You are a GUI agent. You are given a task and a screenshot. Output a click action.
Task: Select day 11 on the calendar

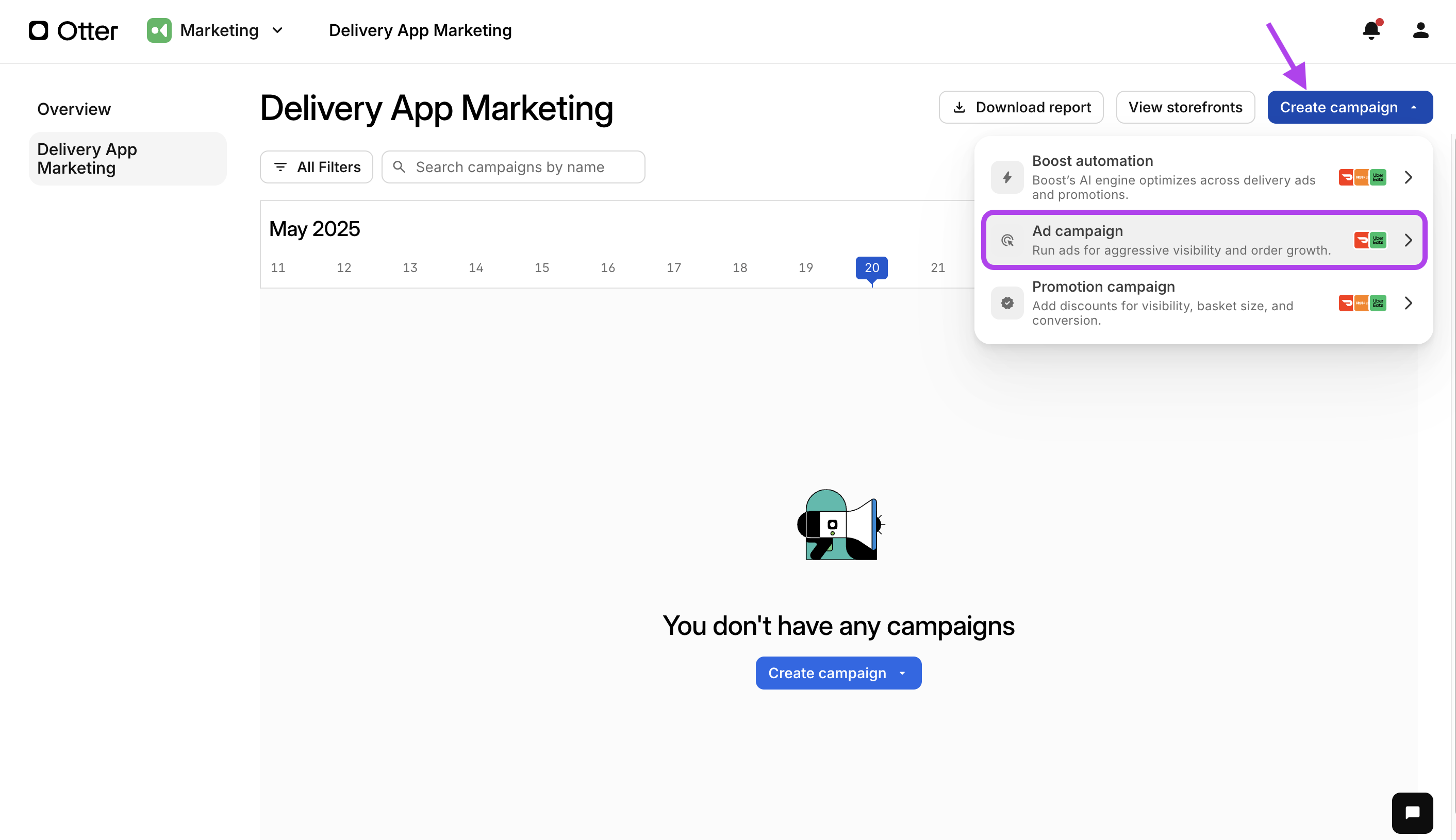(x=278, y=267)
